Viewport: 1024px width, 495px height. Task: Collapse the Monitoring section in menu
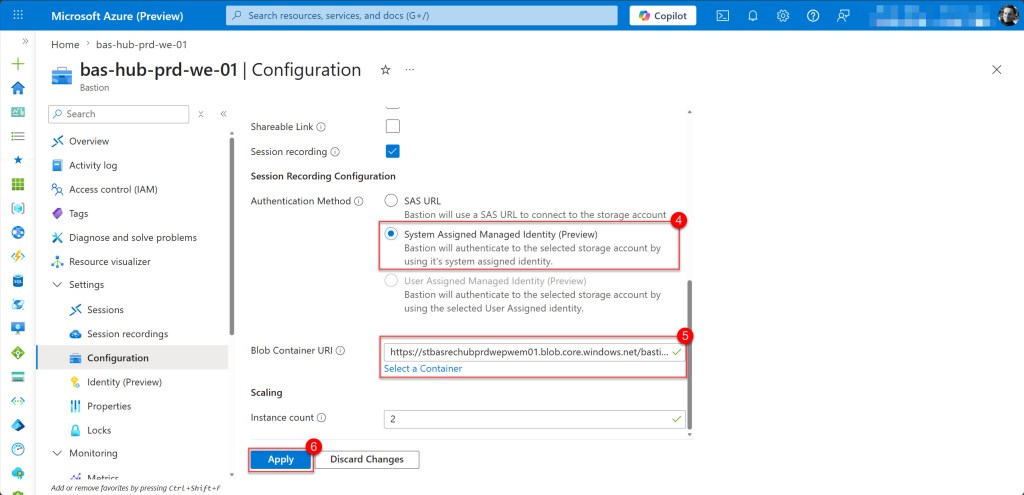[x=57, y=453]
